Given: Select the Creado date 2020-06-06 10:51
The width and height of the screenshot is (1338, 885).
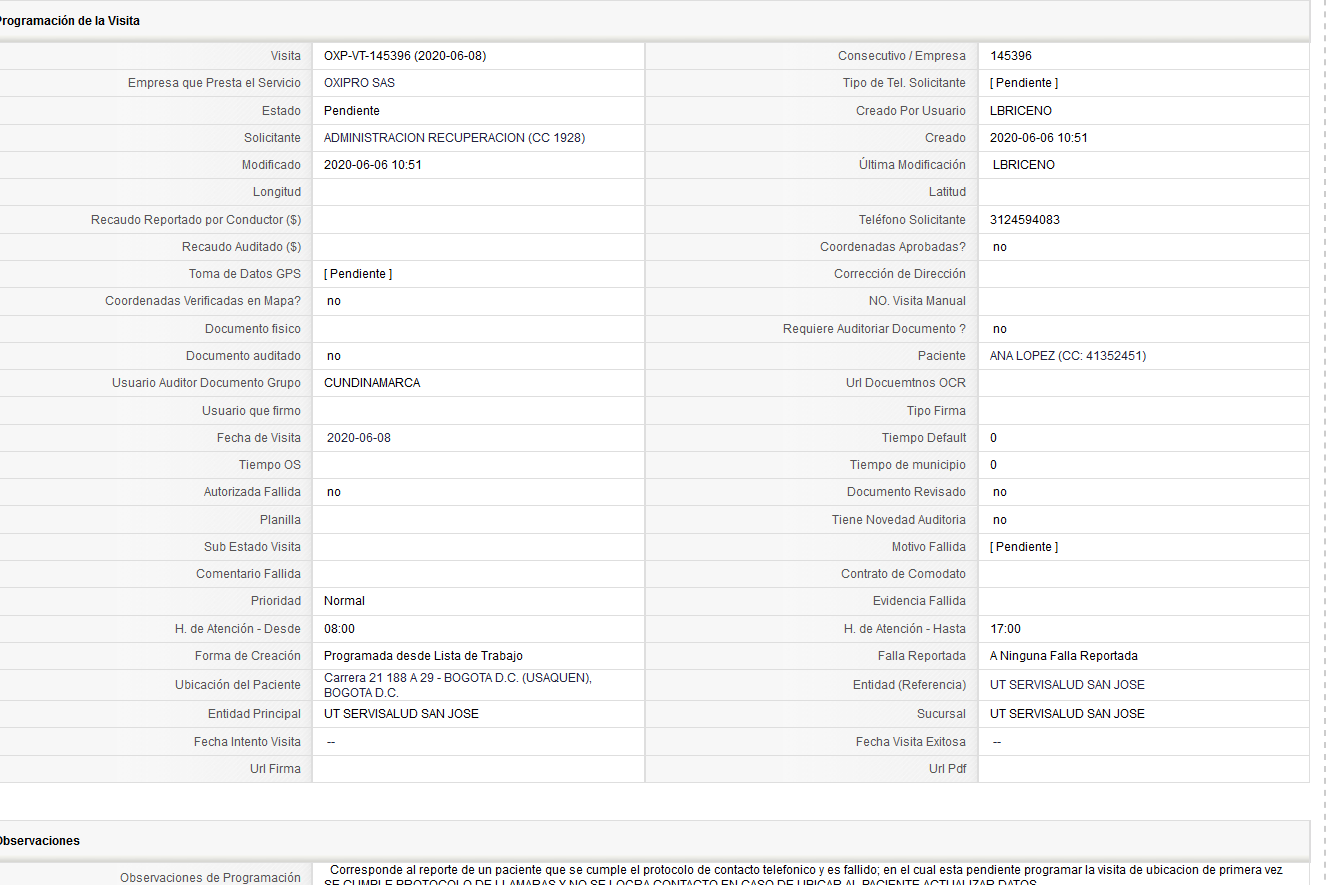Looking at the screenshot, I should point(1039,138).
